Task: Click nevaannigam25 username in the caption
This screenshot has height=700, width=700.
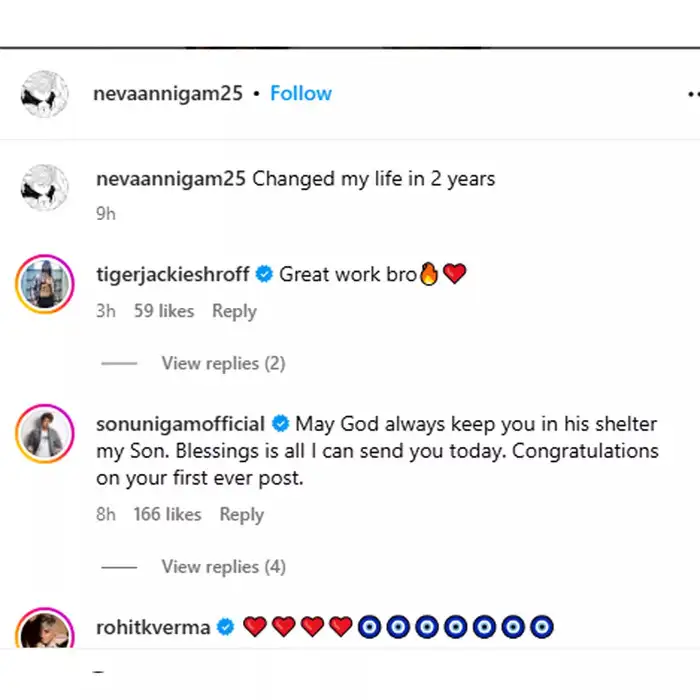Action: pyautogui.click(x=170, y=179)
